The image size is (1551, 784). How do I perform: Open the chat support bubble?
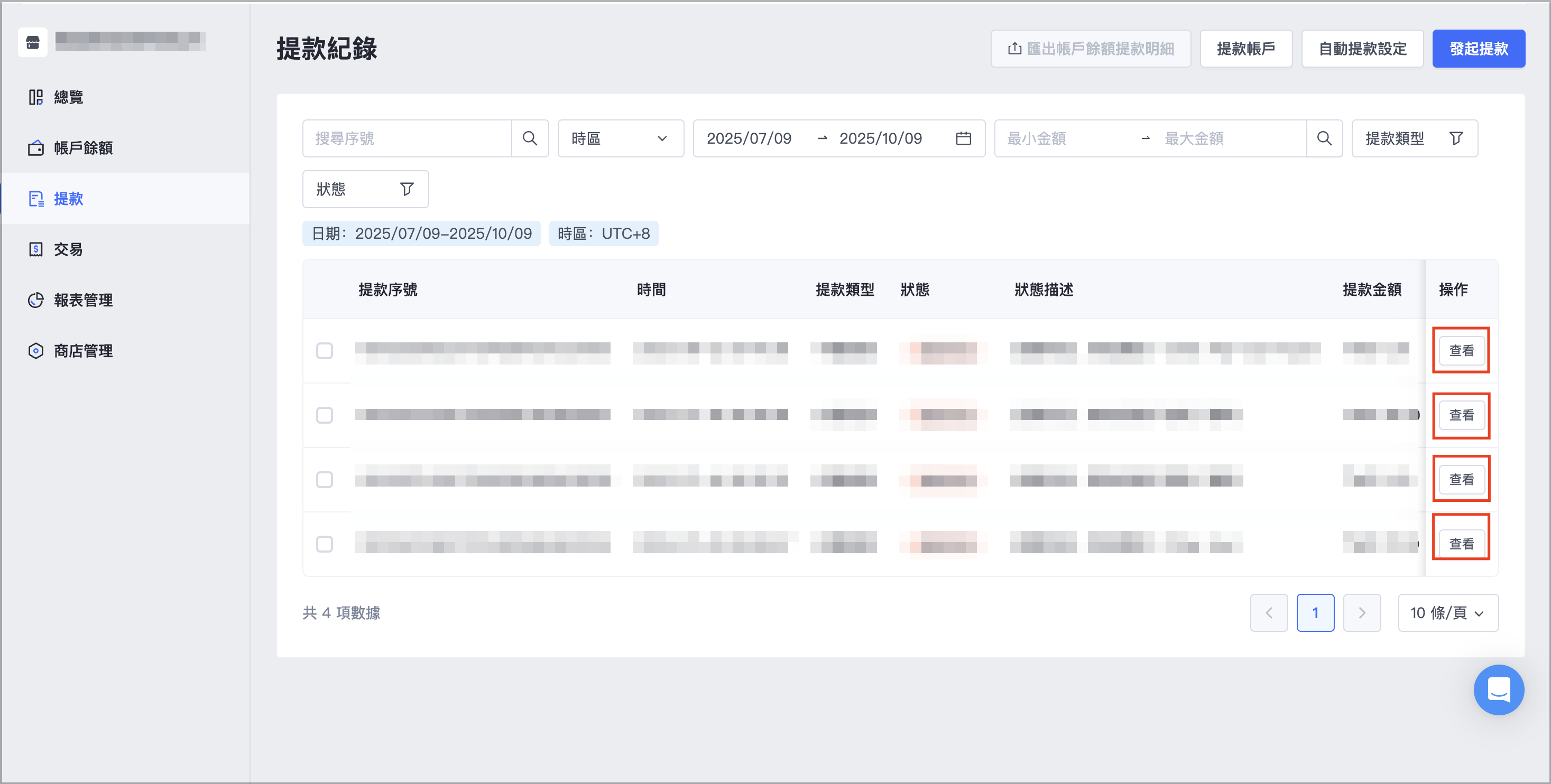coord(1499,689)
